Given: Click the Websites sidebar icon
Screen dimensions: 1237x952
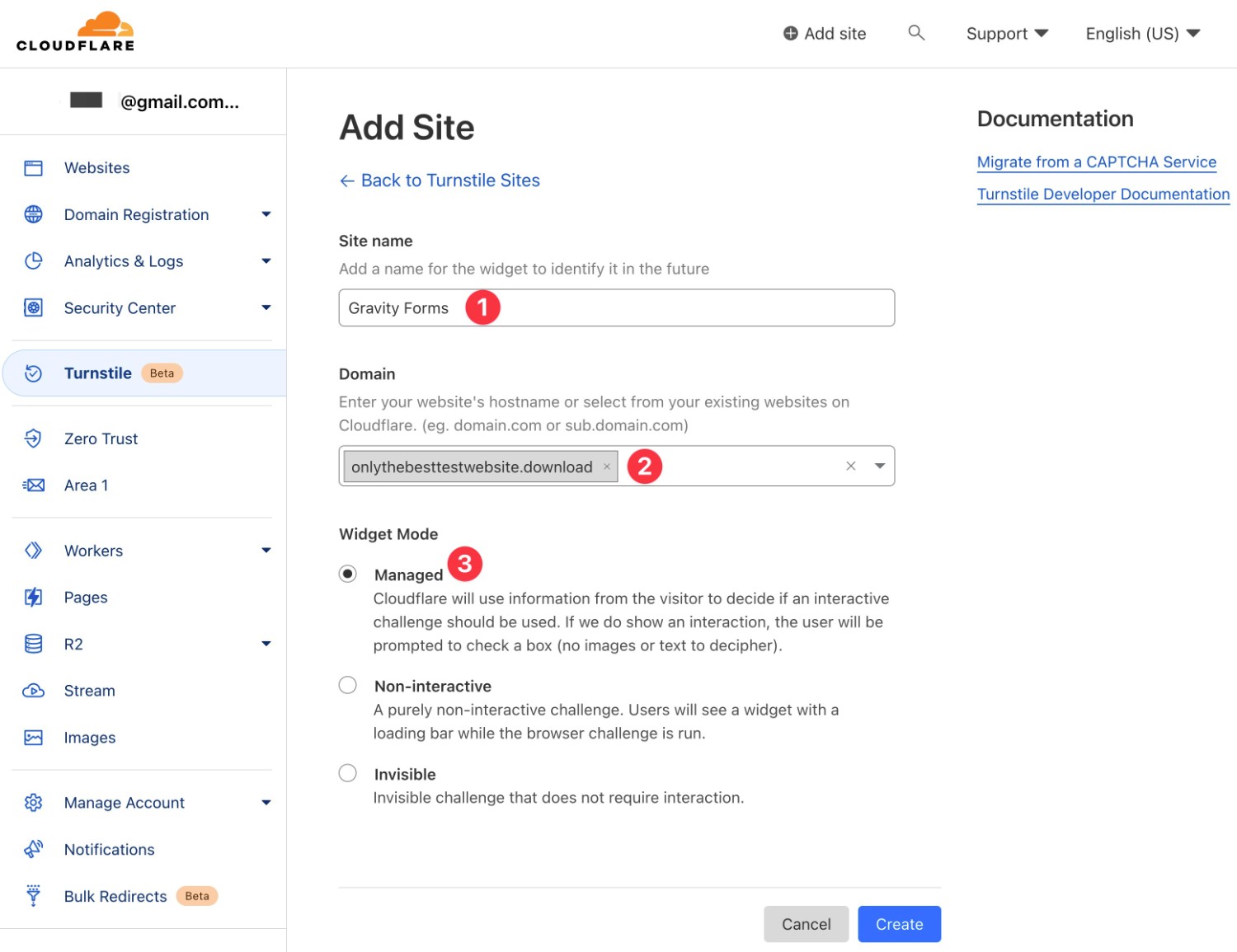Looking at the screenshot, I should point(33,168).
